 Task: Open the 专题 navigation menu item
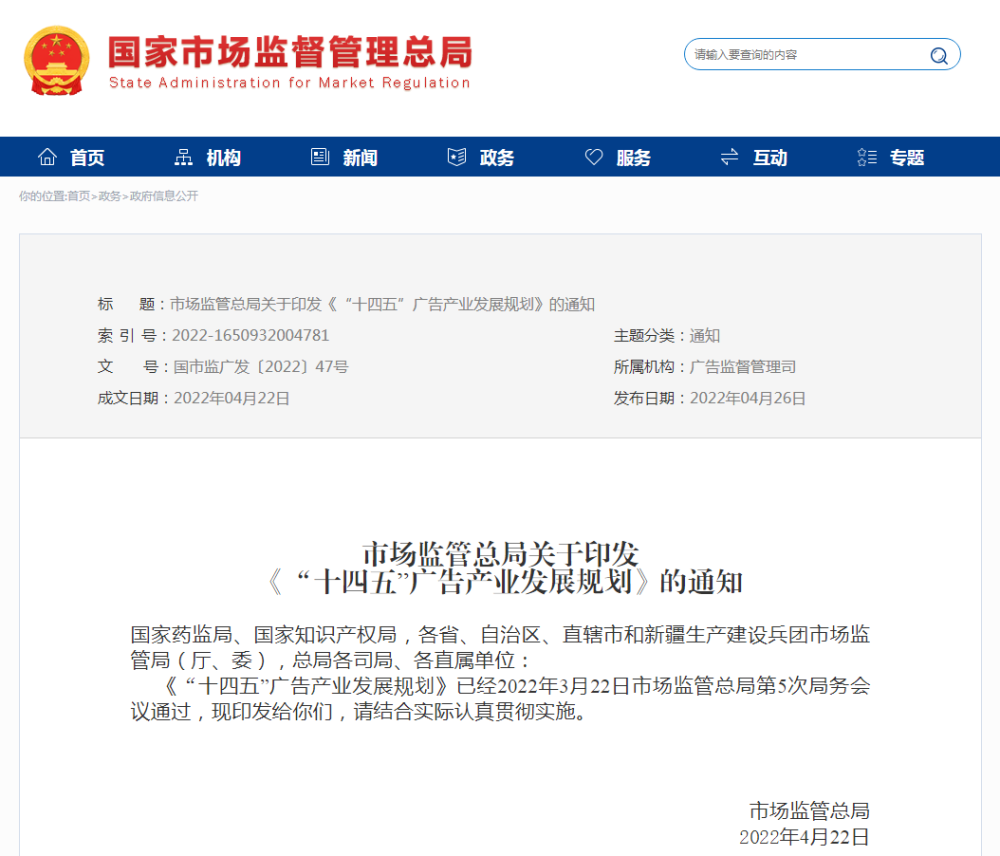tap(907, 158)
